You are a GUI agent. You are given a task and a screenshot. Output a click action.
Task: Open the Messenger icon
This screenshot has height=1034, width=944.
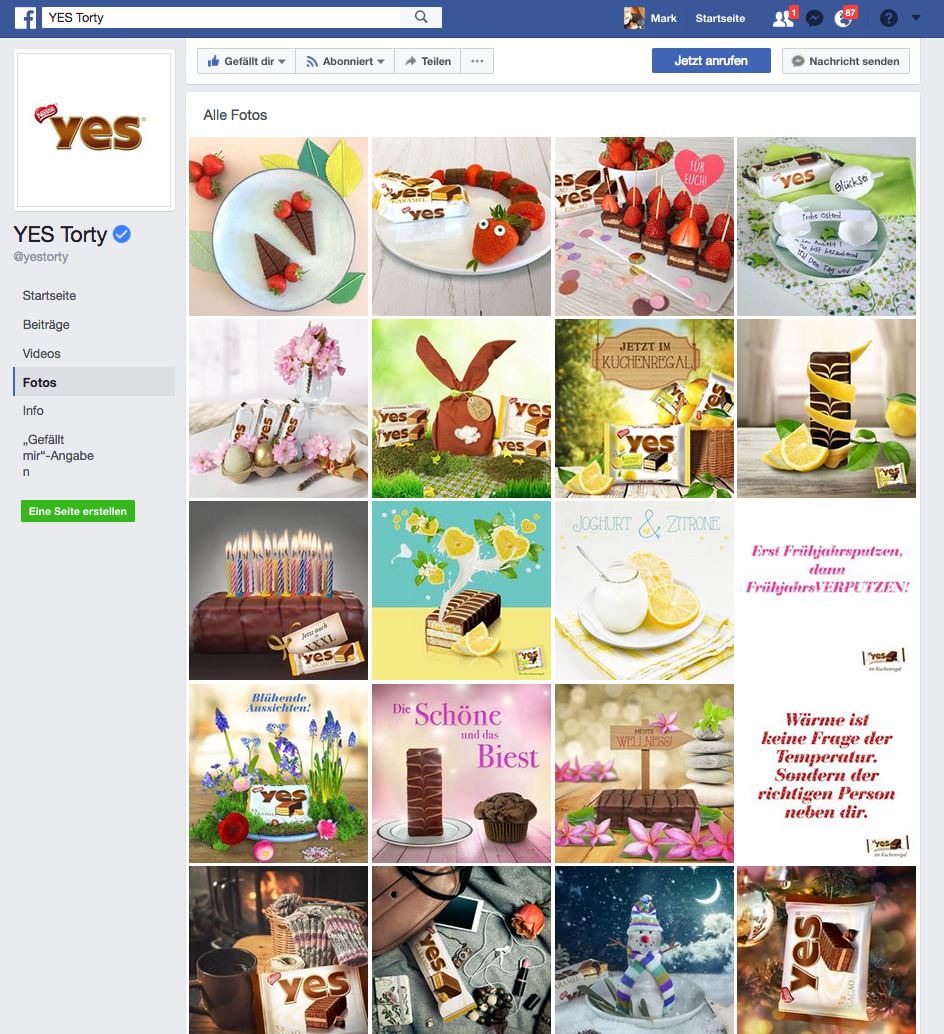tap(815, 18)
